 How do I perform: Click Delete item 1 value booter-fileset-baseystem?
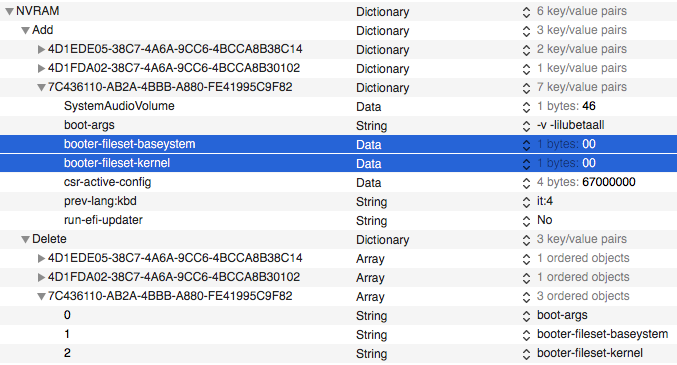[x=602, y=334]
